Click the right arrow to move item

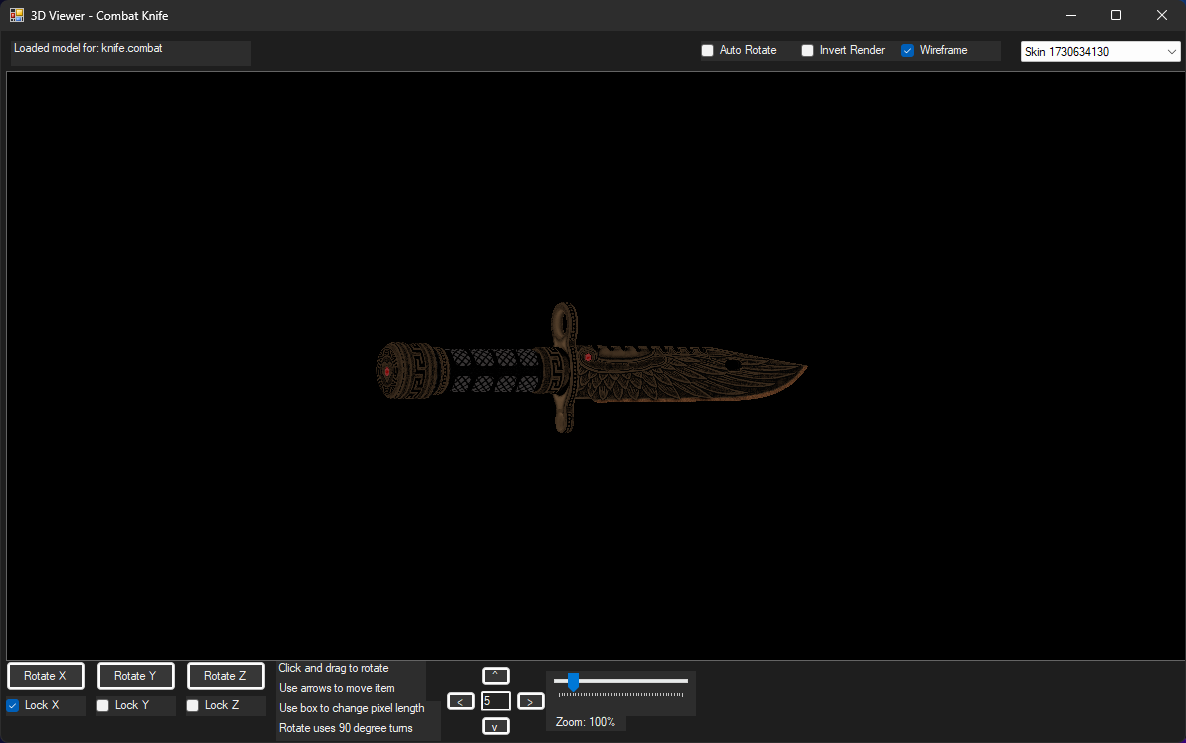click(530, 700)
